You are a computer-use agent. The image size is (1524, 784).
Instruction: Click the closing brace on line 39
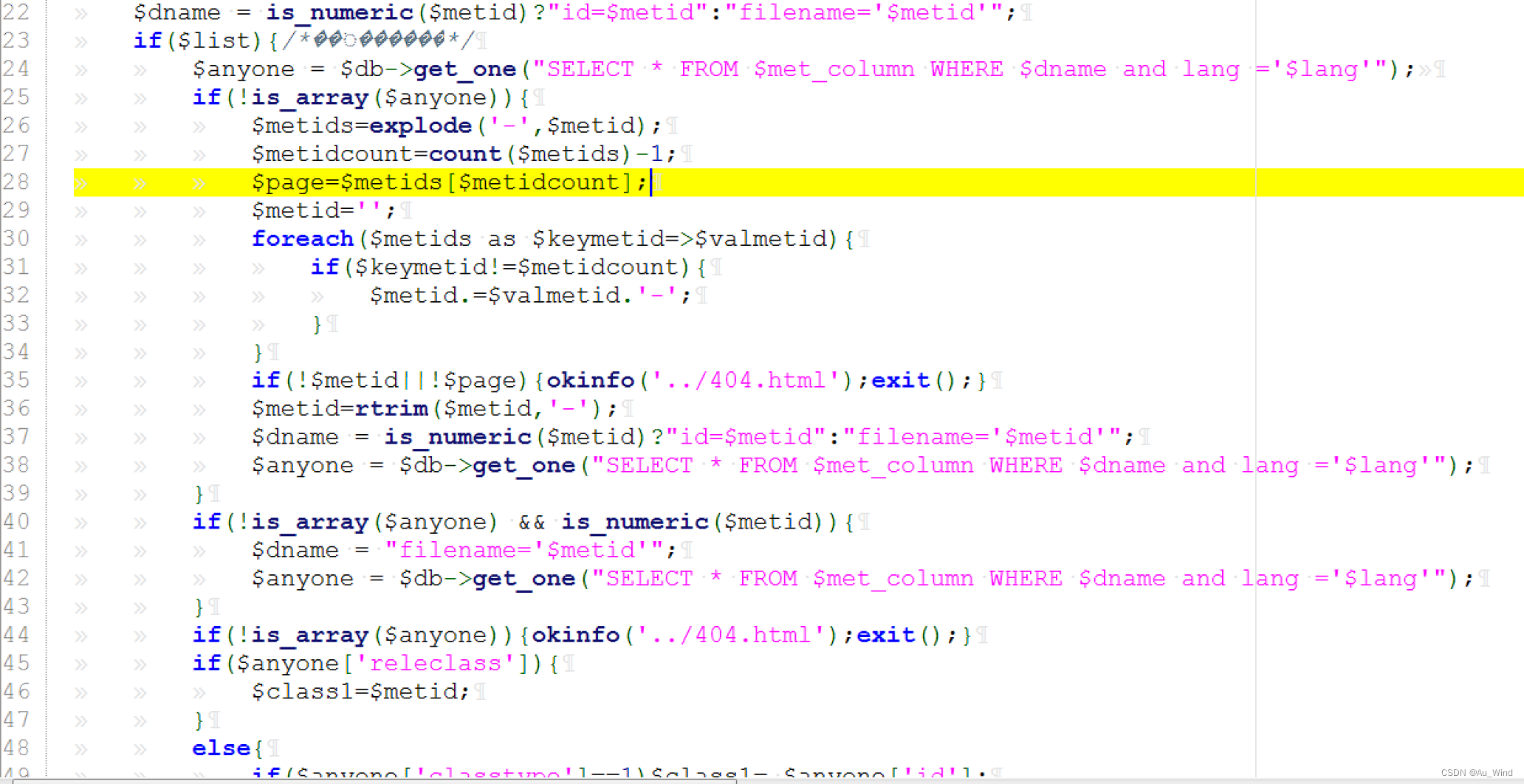(x=199, y=494)
